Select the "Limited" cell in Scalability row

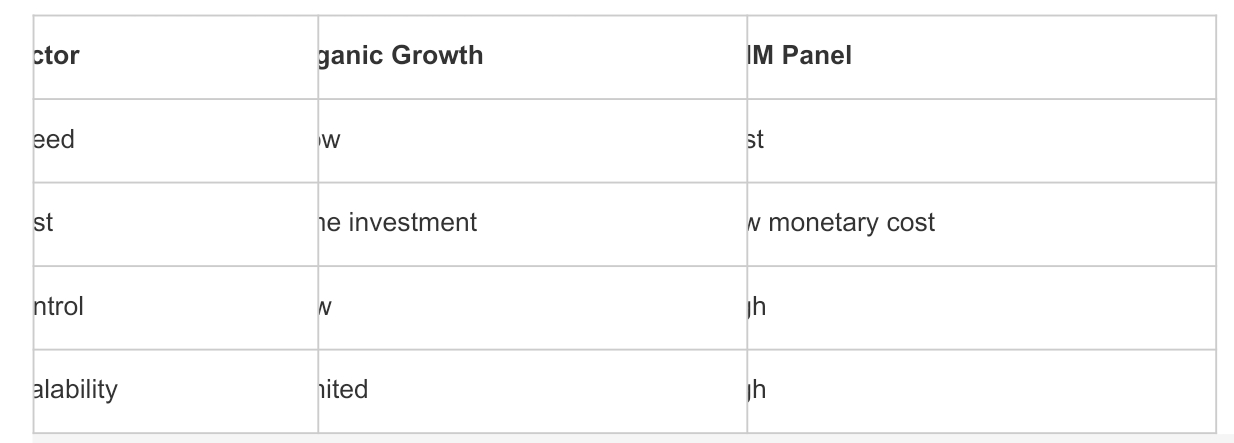(344, 390)
